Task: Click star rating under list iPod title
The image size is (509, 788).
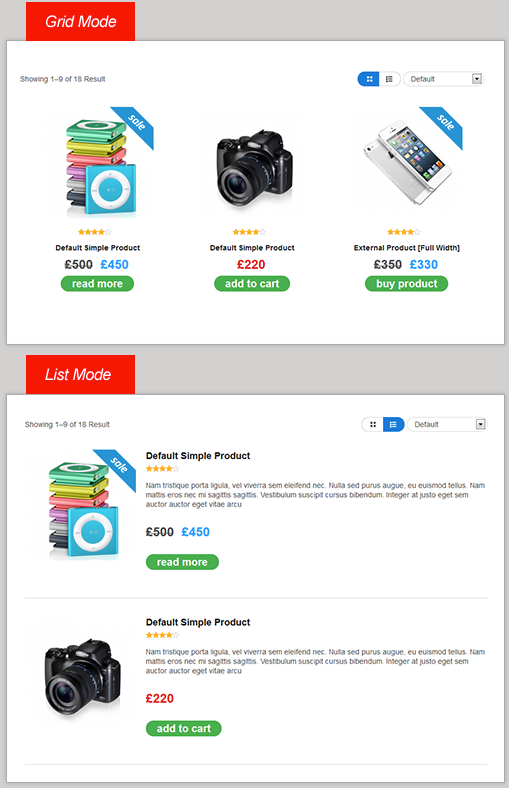Action: point(162,469)
